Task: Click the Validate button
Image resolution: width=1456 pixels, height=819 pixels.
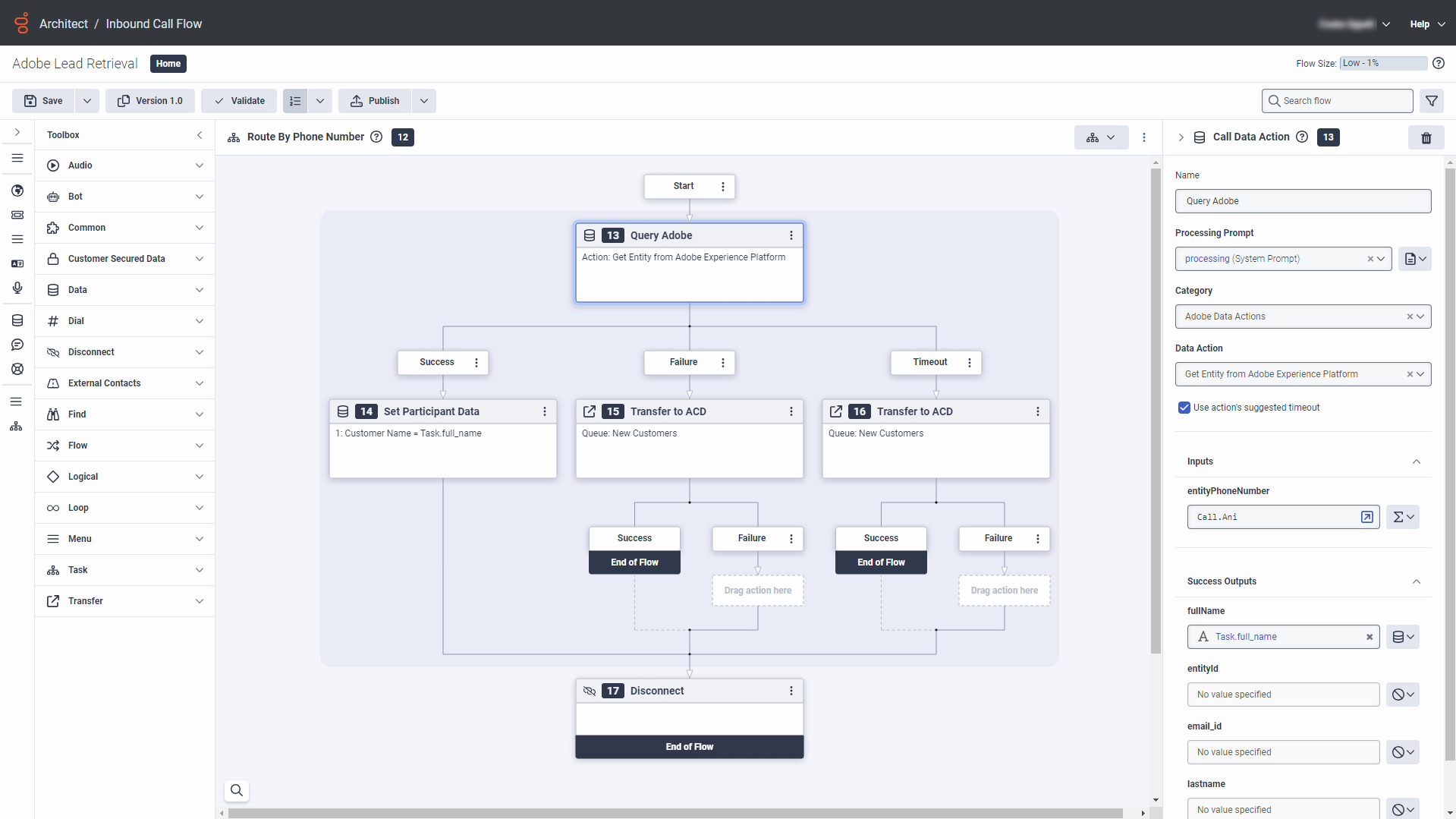Action: pyautogui.click(x=239, y=101)
